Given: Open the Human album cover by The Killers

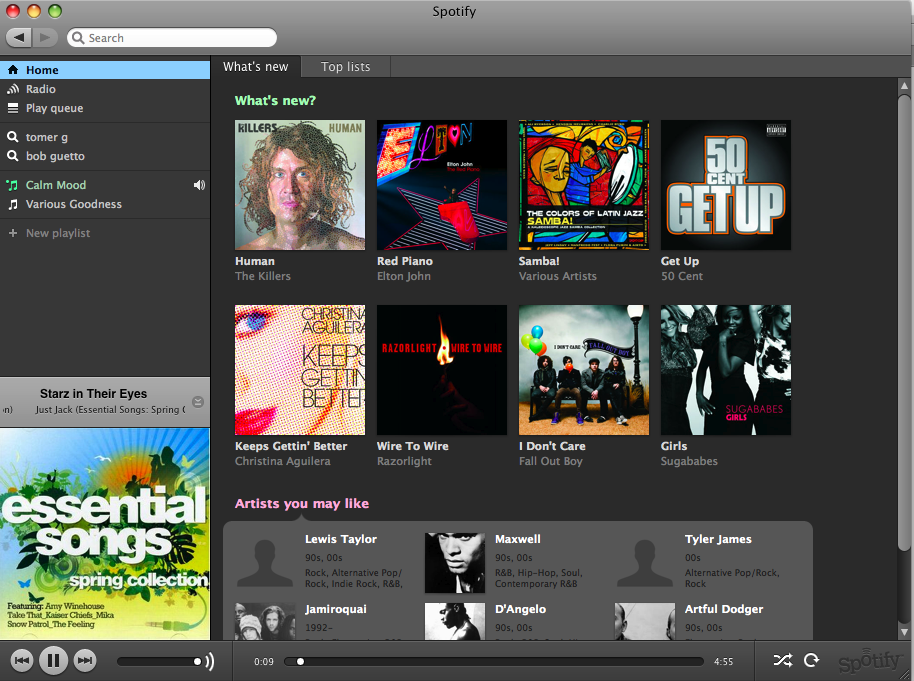Looking at the screenshot, I should pos(300,185).
